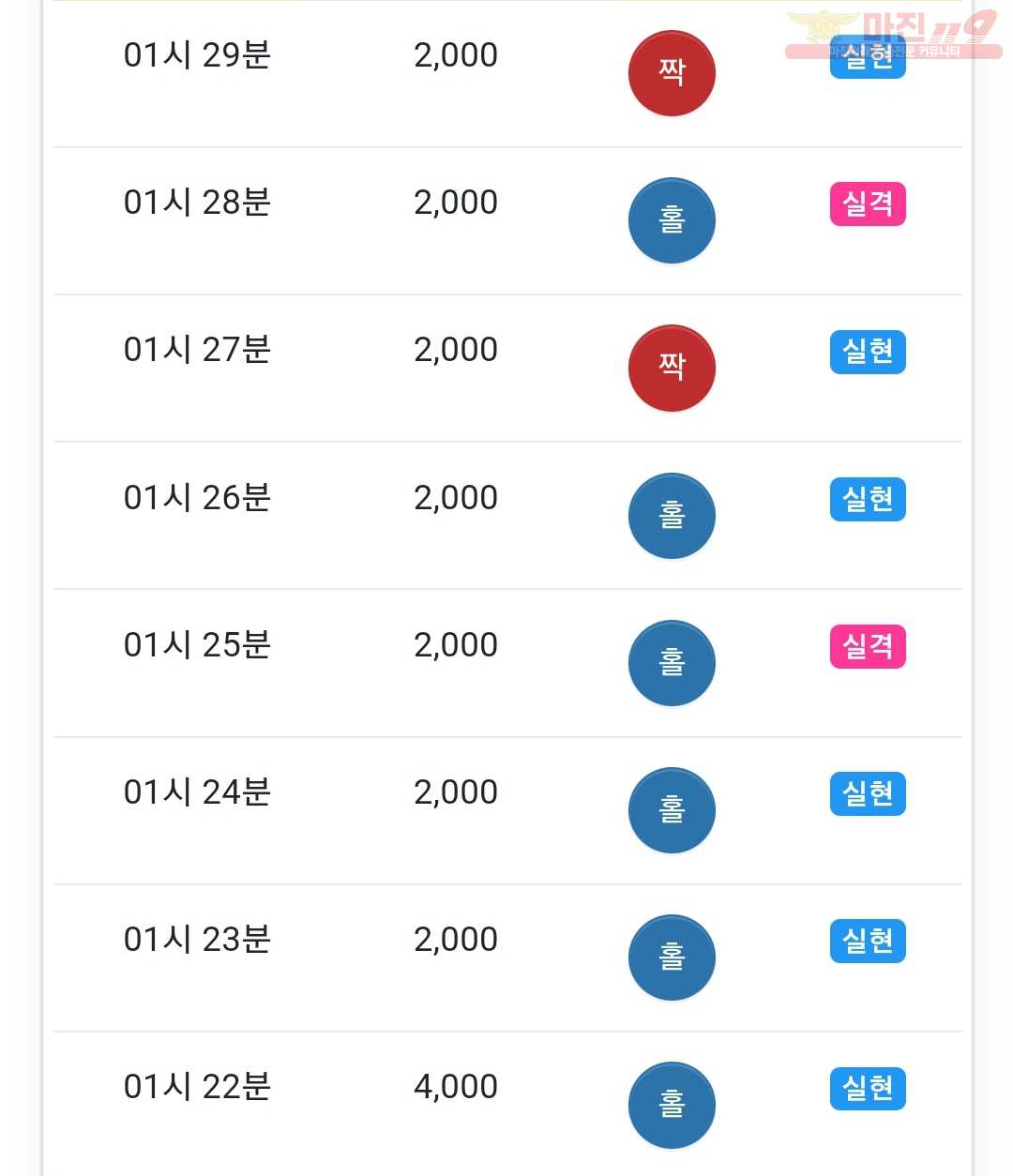
Task: Tap the 실현 badge for 01시 23분
Action: click(x=868, y=941)
